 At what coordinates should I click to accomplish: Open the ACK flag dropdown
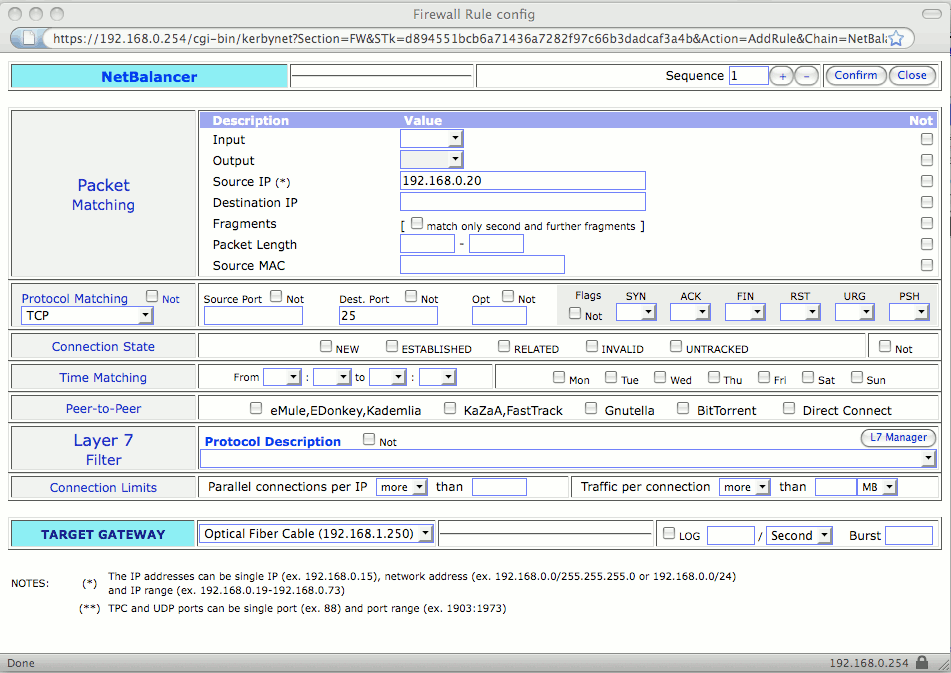[x=690, y=312]
